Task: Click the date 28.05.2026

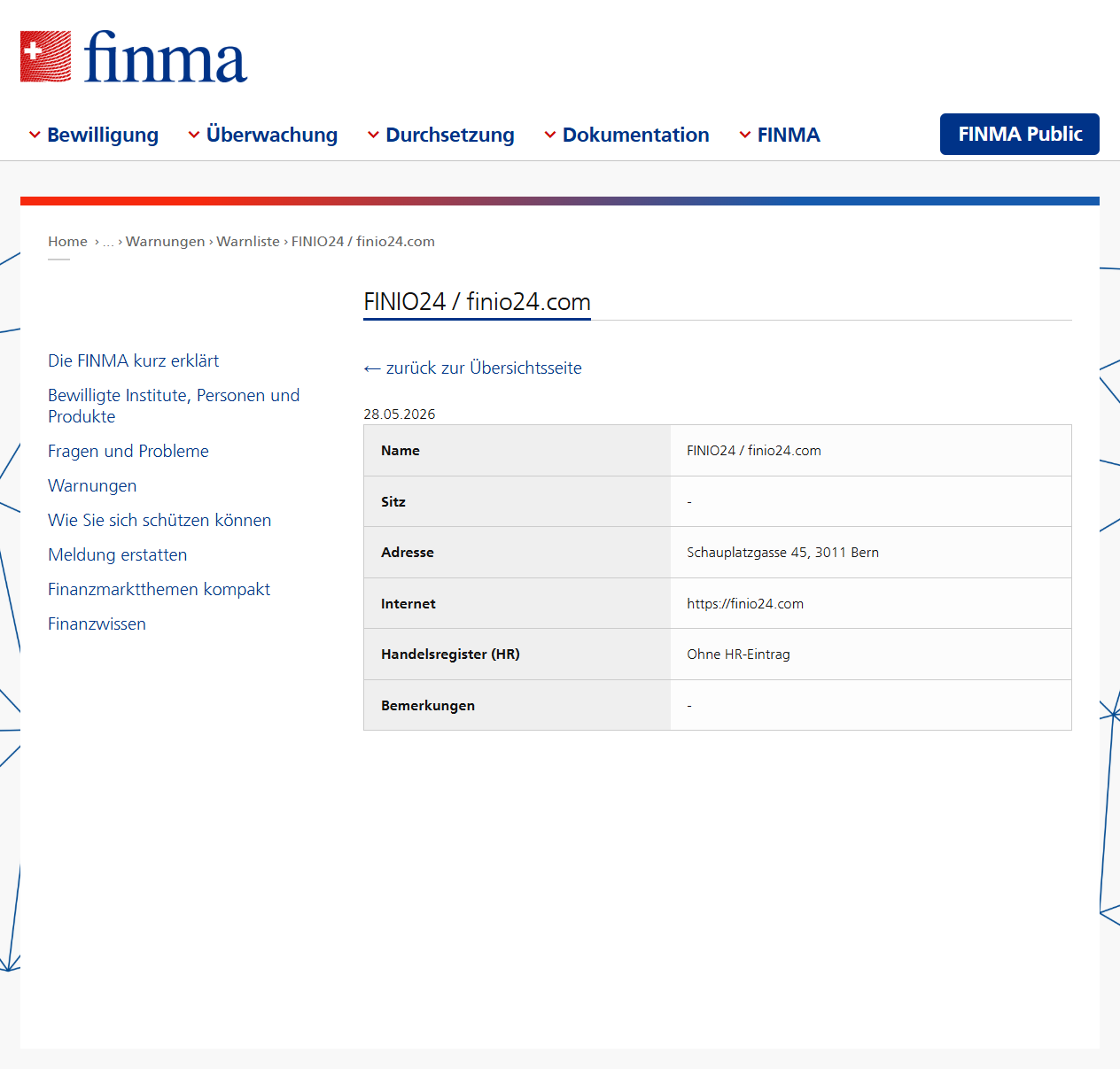Action: [x=400, y=414]
